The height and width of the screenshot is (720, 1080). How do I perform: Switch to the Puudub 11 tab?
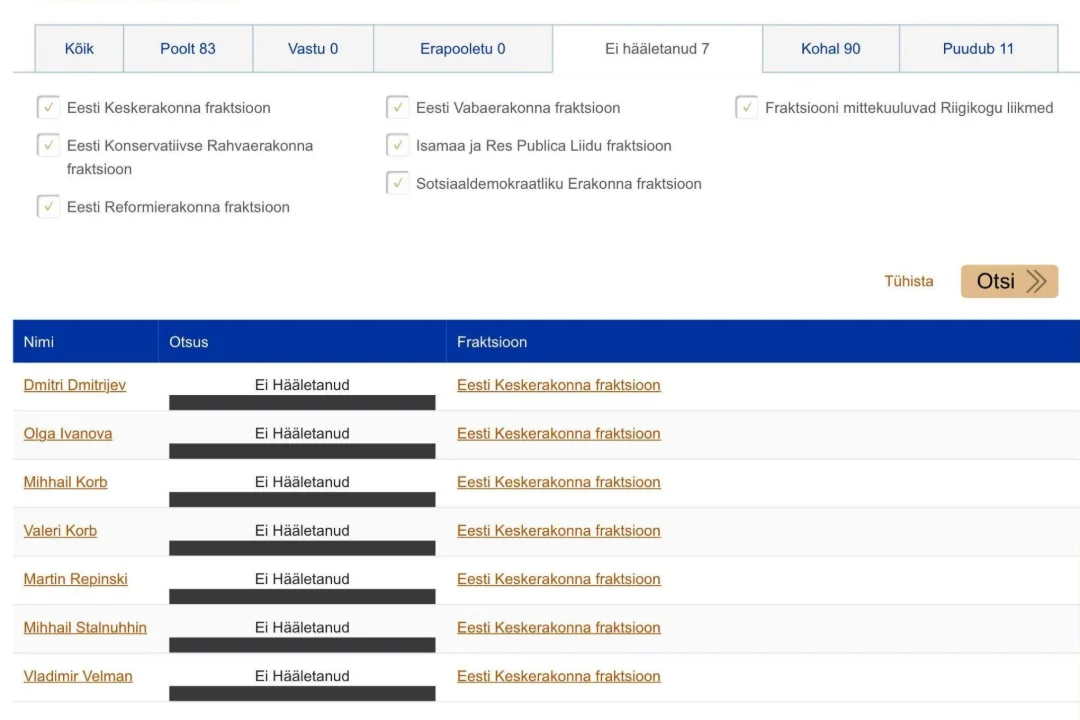(x=978, y=49)
